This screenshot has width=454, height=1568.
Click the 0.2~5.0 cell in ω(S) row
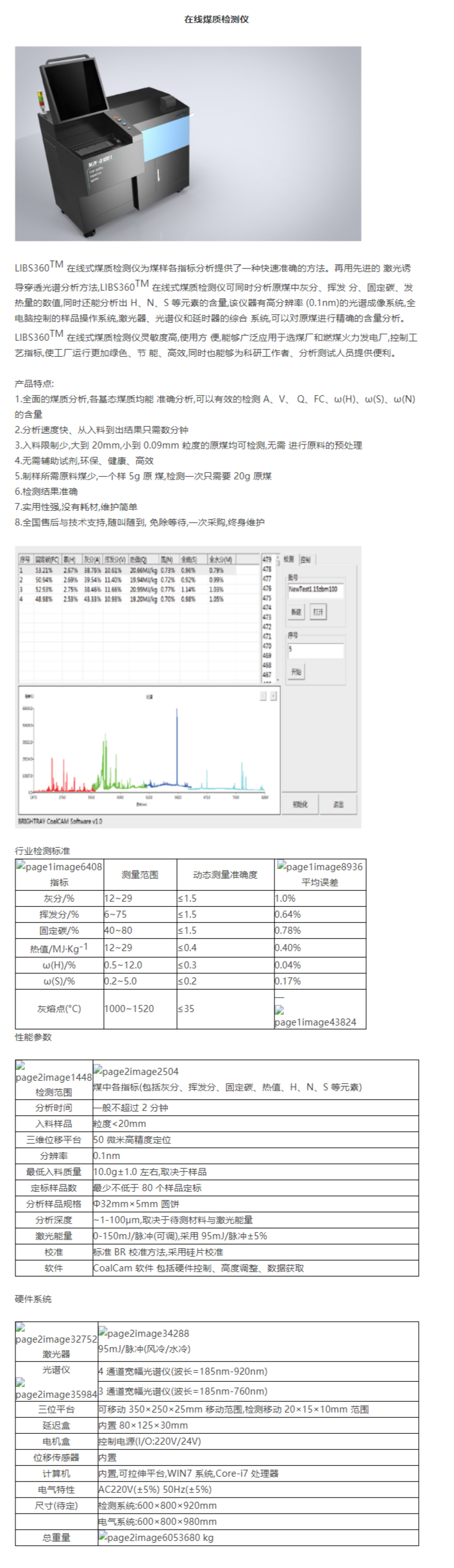(x=140, y=981)
